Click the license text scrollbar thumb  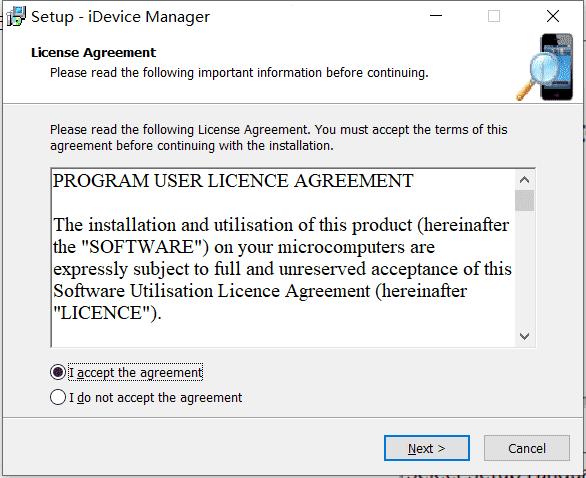click(x=524, y=201)
